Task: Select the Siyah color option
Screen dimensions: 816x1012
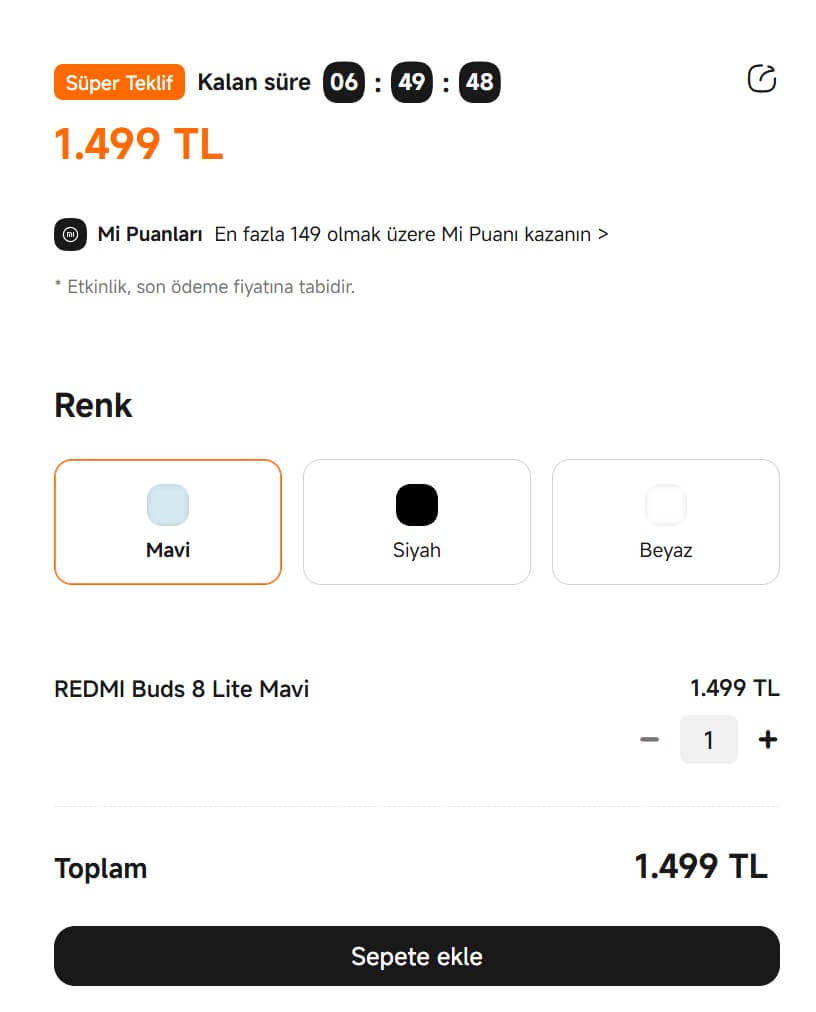Action: pyautogui.click(x=416, y=521)
